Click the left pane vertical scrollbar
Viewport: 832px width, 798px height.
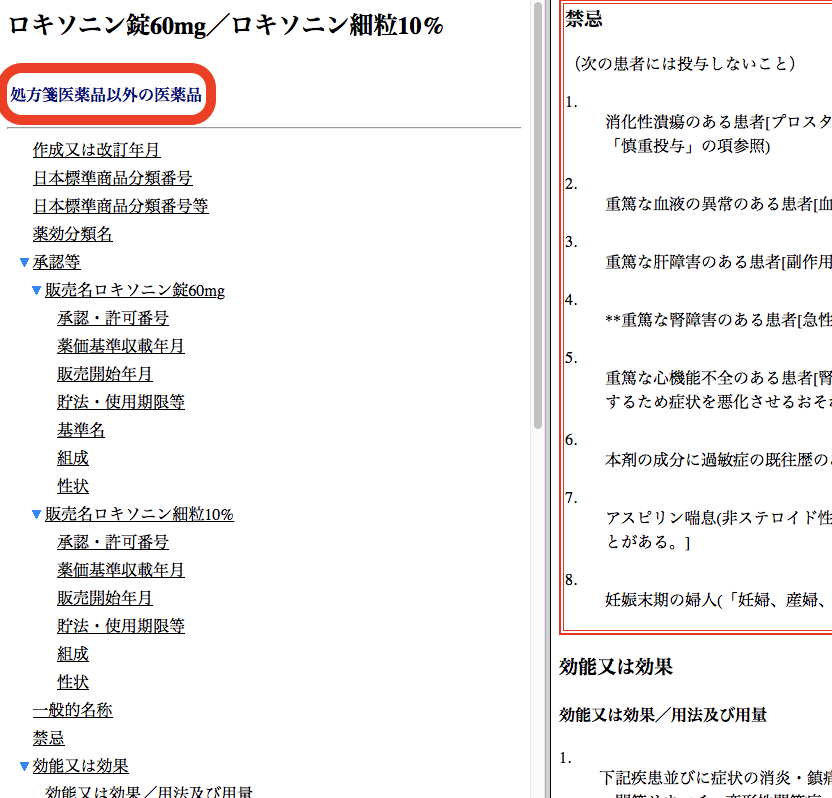(x=538, y=215)
